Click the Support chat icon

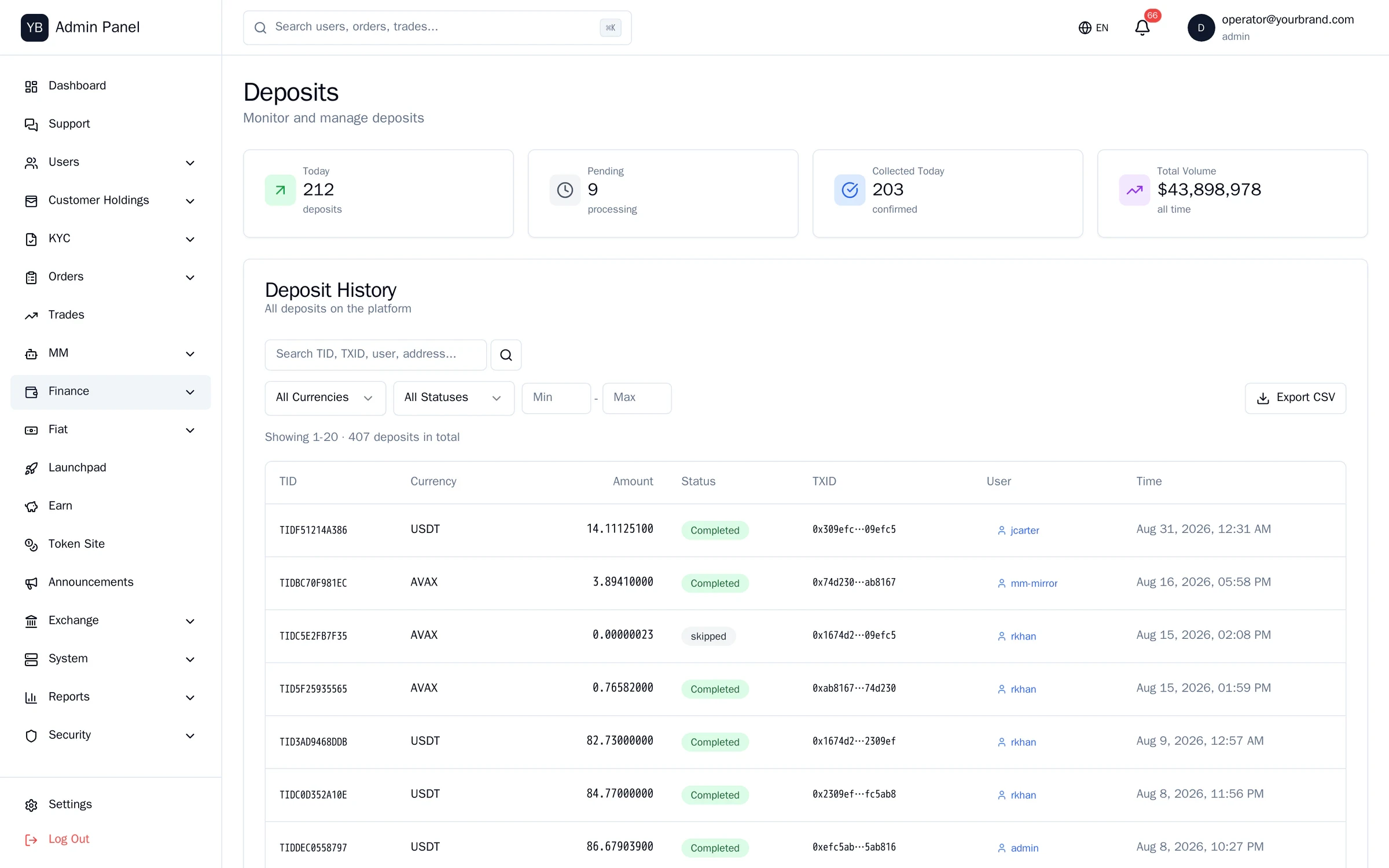pos(31,124)
